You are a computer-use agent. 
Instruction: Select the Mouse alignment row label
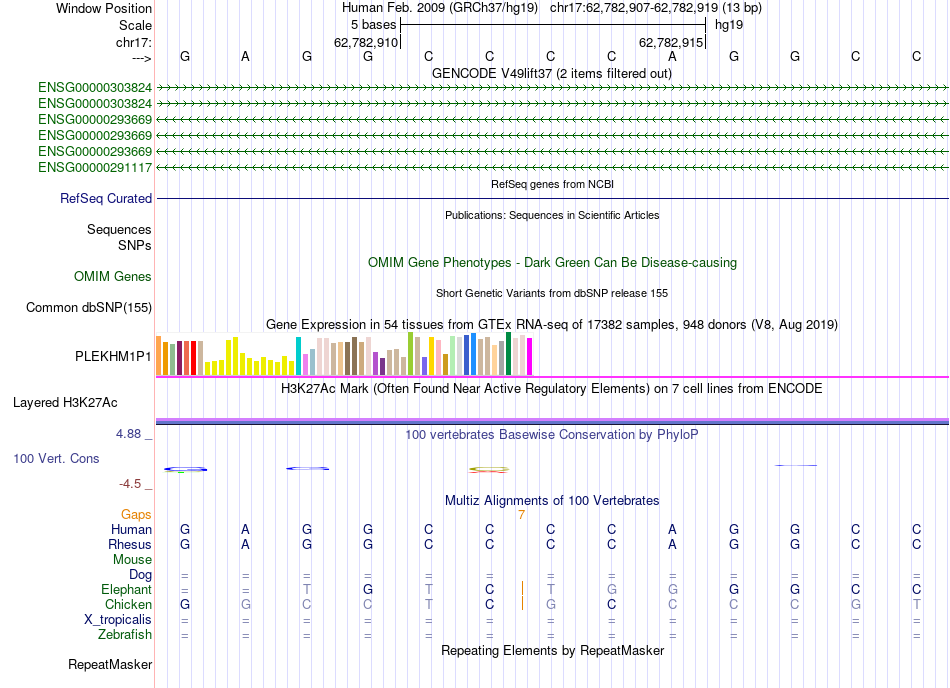[132, 560]
